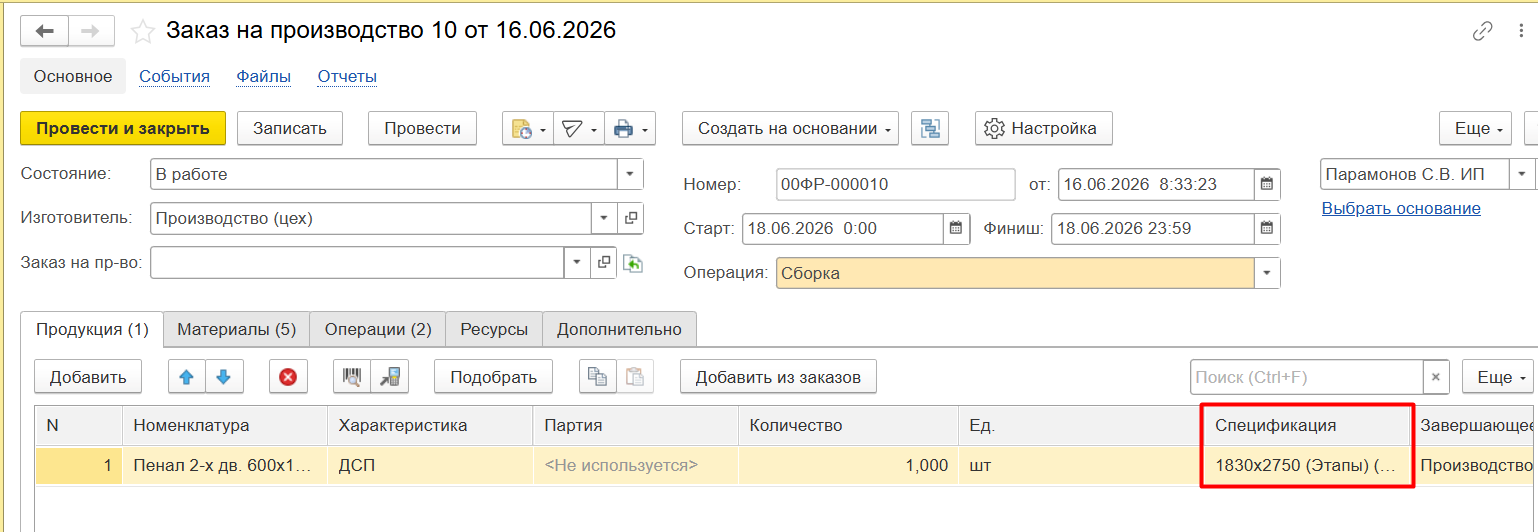Open the Файлы section
Screen dimensions: 1538x532
(x=264, y=76)
